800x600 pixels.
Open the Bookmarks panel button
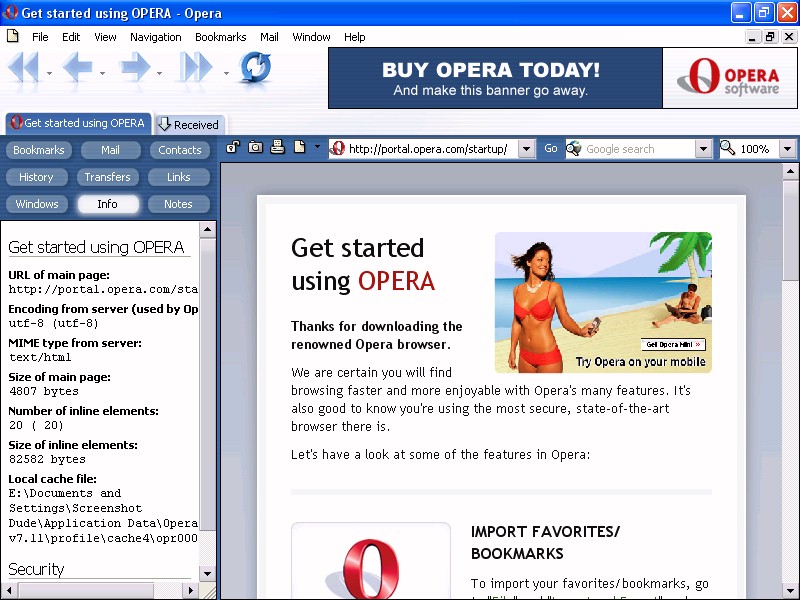click(39, 150)
